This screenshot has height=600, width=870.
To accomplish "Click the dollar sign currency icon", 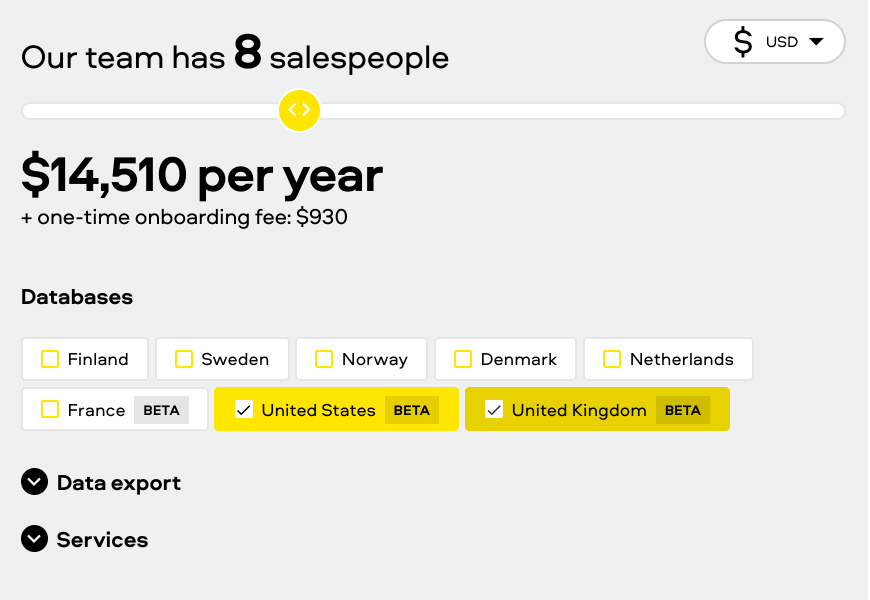I will [x=743, y=42].
